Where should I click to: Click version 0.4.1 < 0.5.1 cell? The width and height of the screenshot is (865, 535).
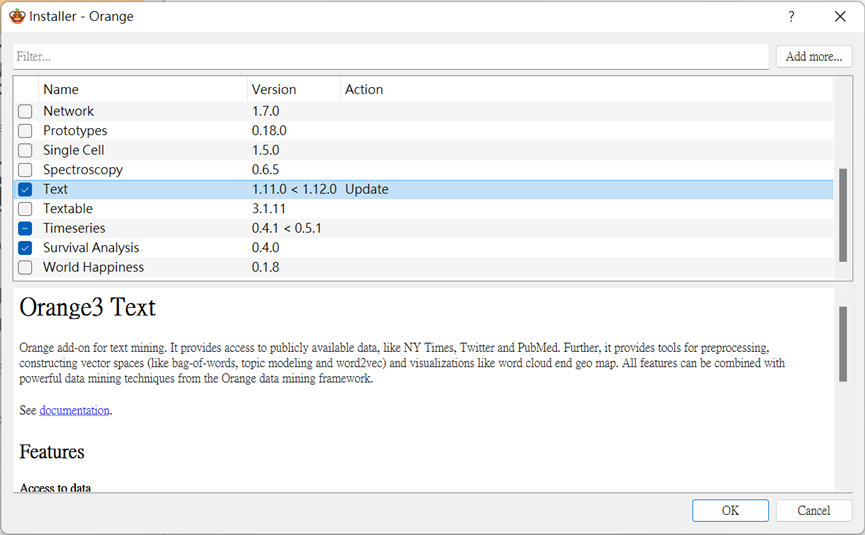(x=286, y=228)
